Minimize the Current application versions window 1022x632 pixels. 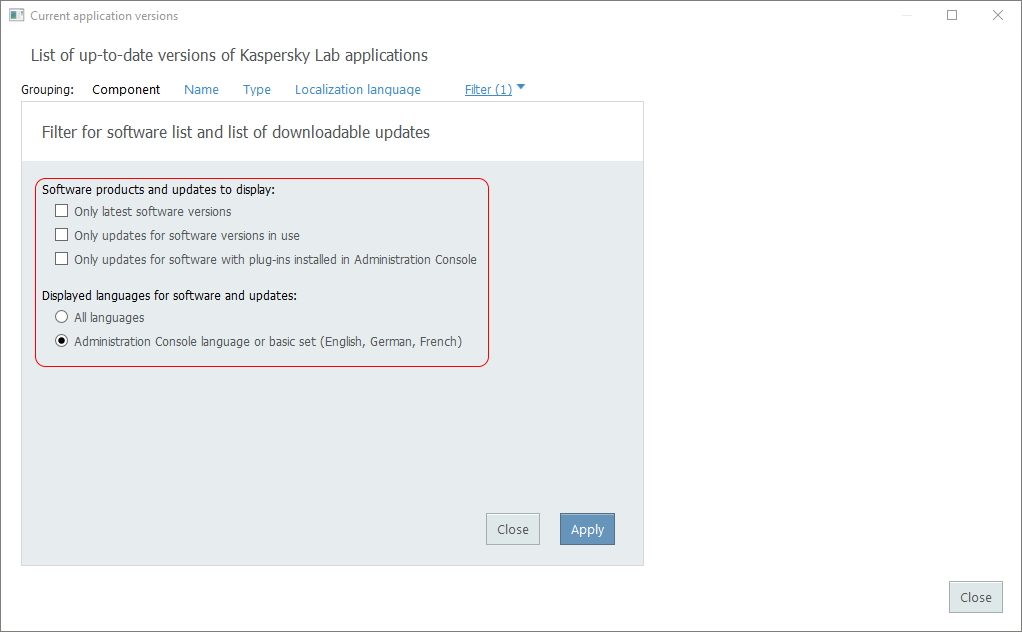coord(906,16)
